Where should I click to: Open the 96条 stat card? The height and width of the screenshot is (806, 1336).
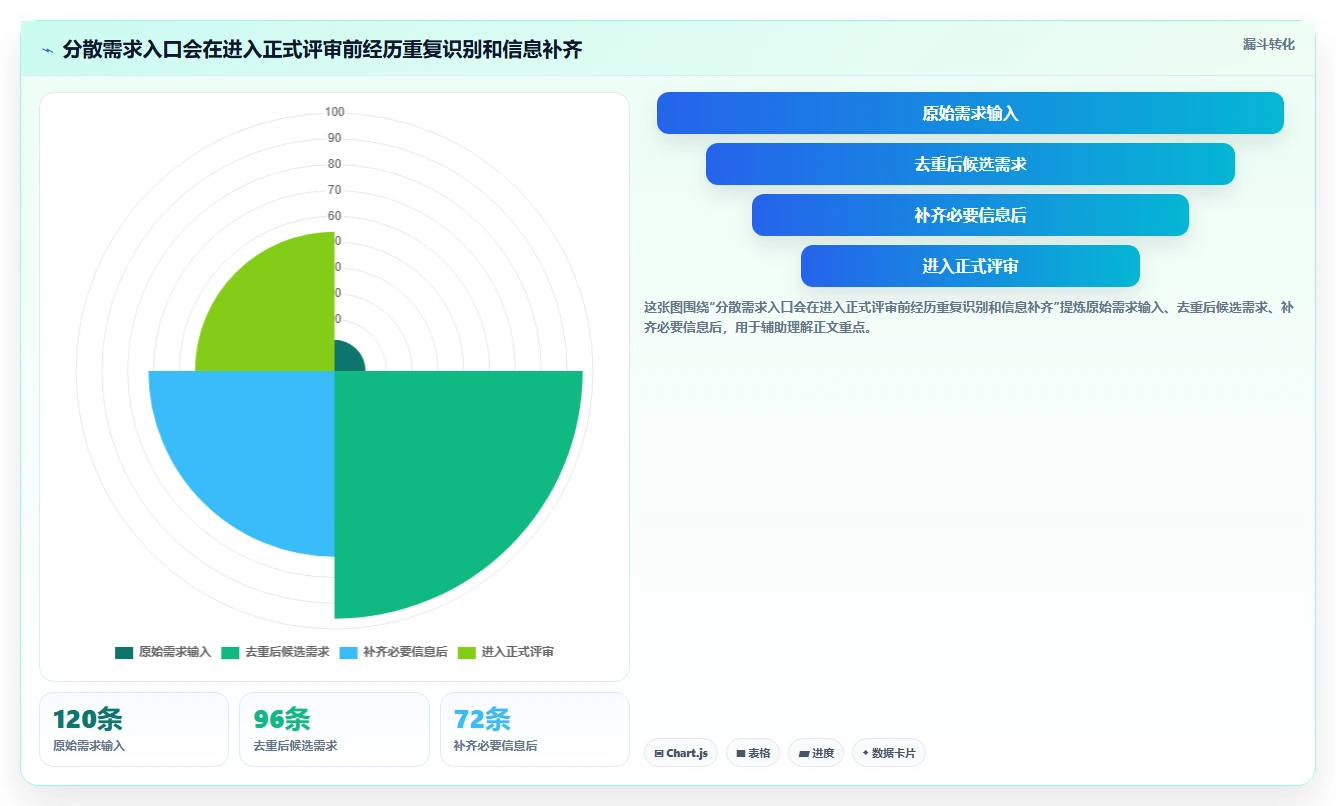(x=334, y=729)
